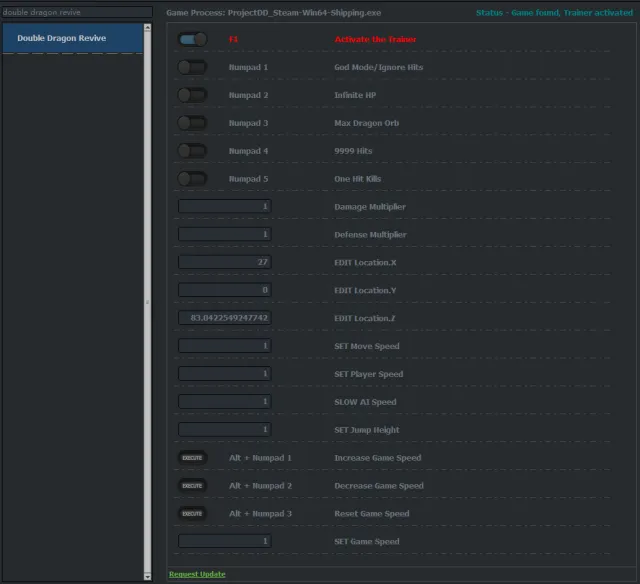Turn on Infinite HP switch
Screen dimensions: 640x584
tap(192, 95)
